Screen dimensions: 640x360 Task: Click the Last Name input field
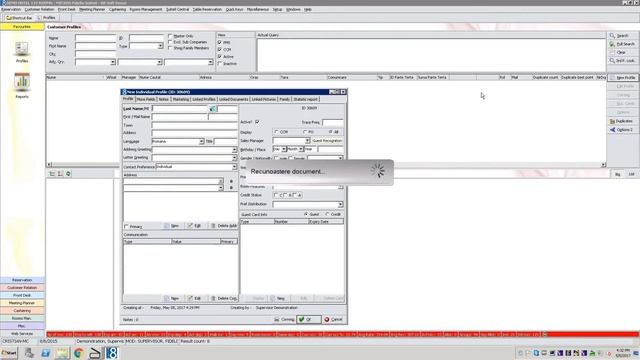180,109
